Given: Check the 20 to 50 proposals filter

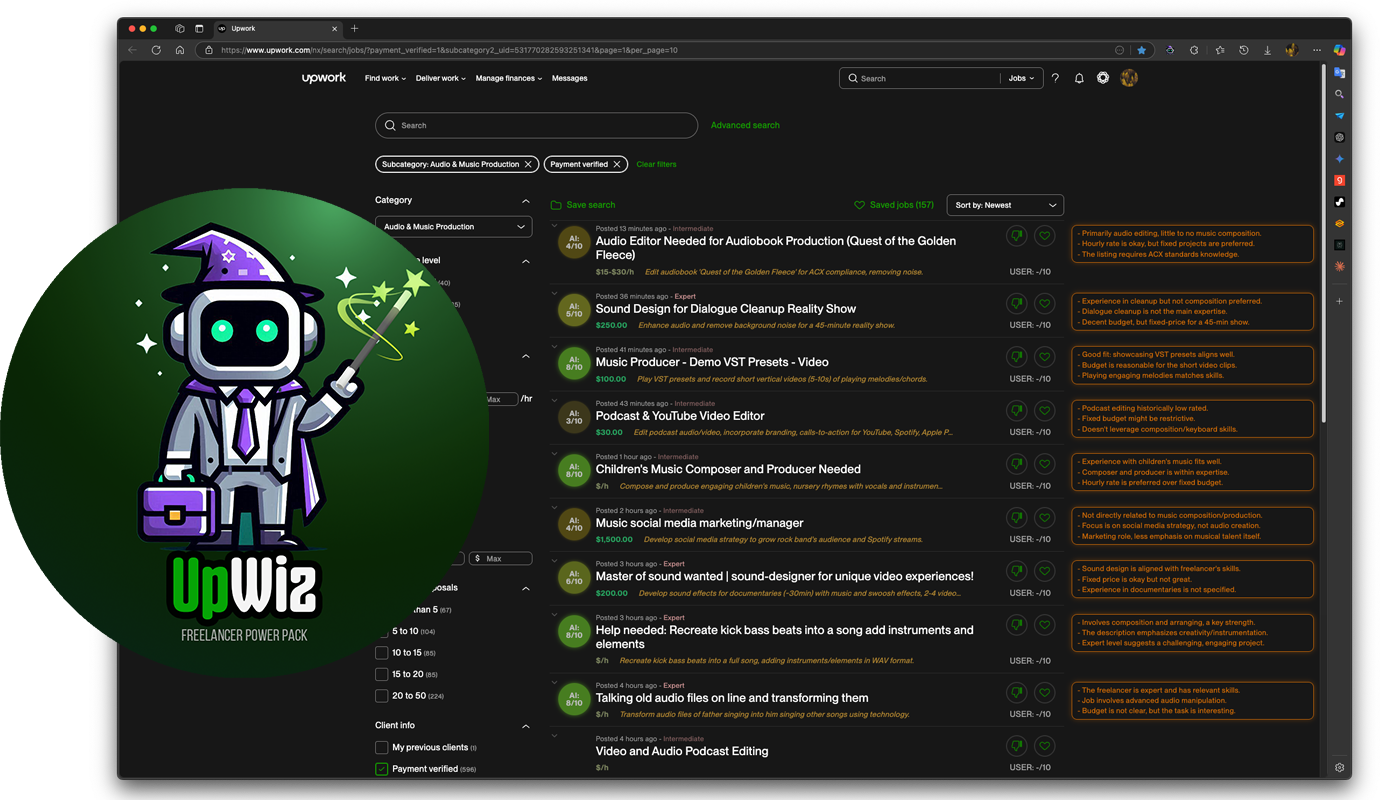Looking at the screenshot, I should [x=381, y=695].
